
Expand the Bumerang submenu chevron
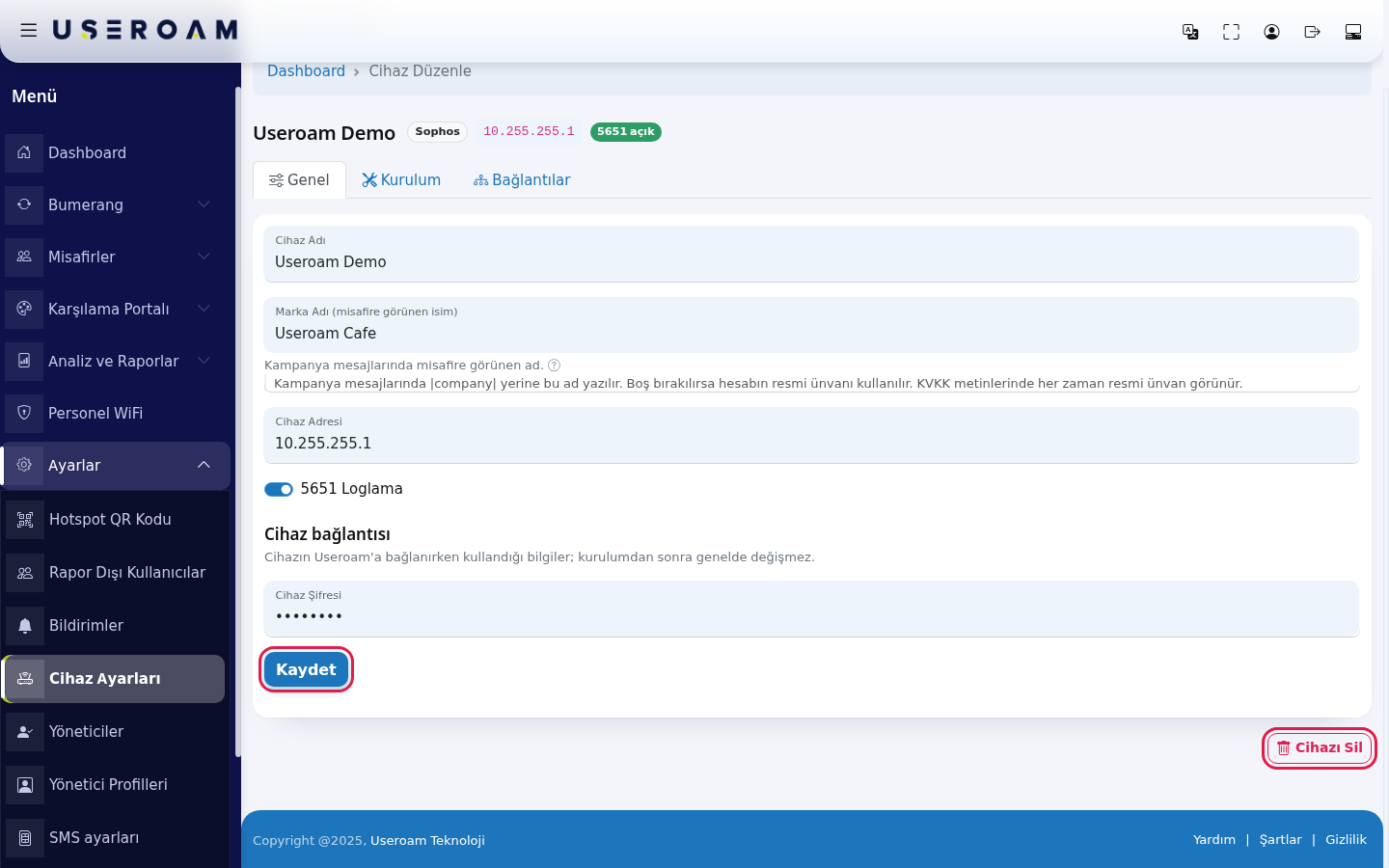coord(204,204)
